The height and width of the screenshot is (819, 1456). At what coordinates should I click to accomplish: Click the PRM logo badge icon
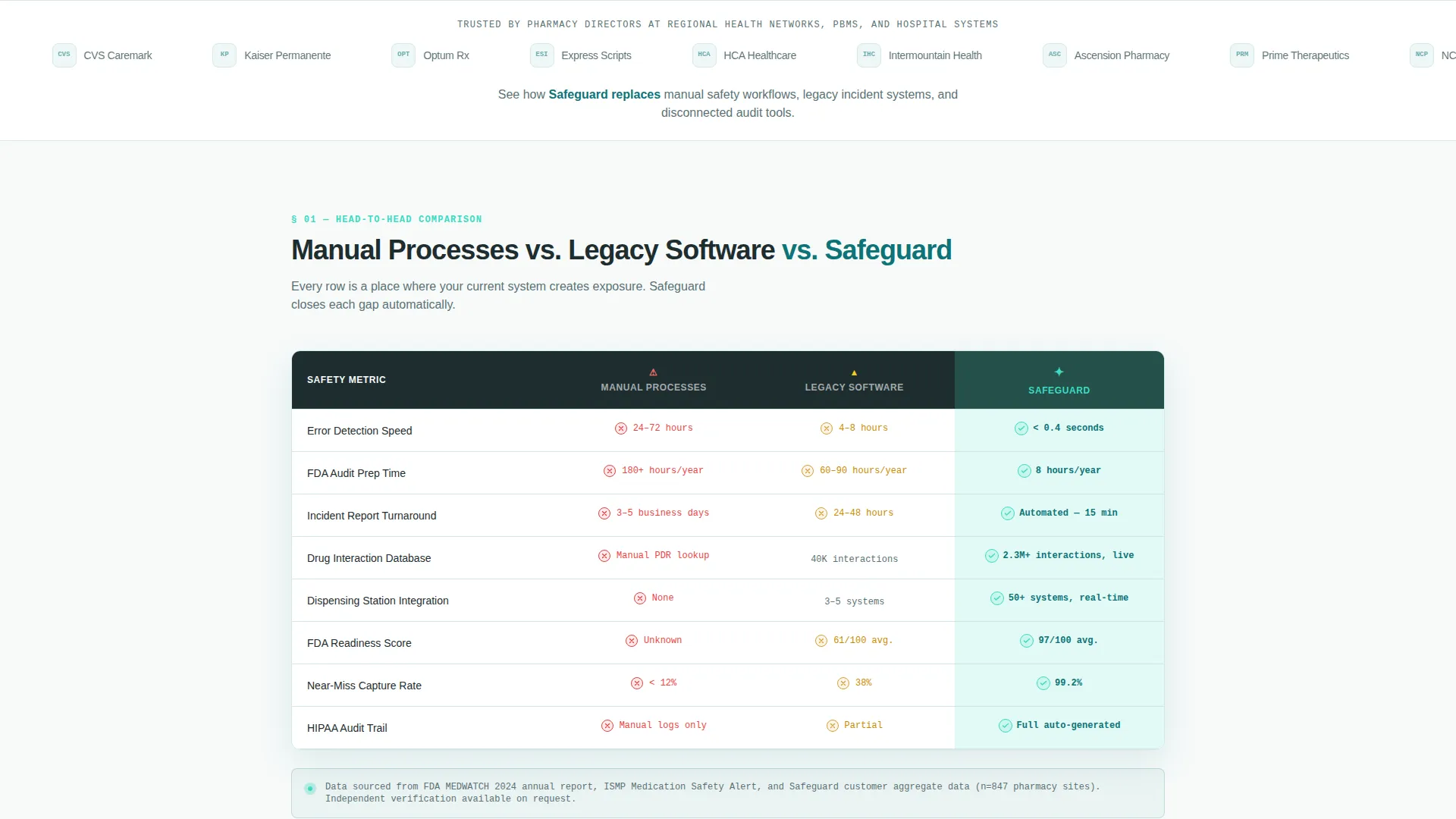pos(1242,55)
